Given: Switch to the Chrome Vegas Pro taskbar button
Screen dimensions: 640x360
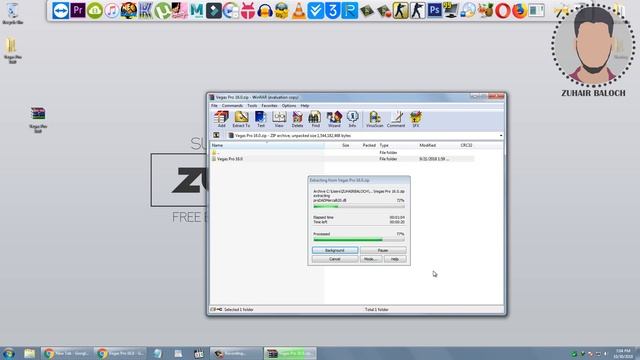Looking at the screenshot, I should (x=120, y=353).
